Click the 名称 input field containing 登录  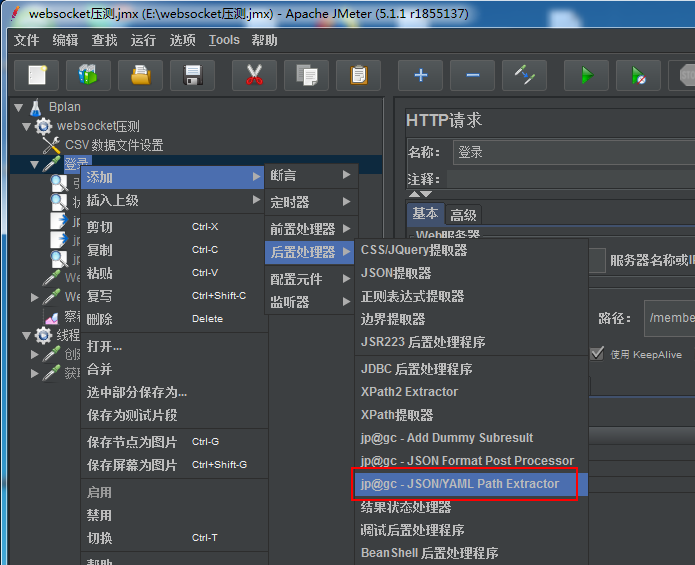point(574,152)
